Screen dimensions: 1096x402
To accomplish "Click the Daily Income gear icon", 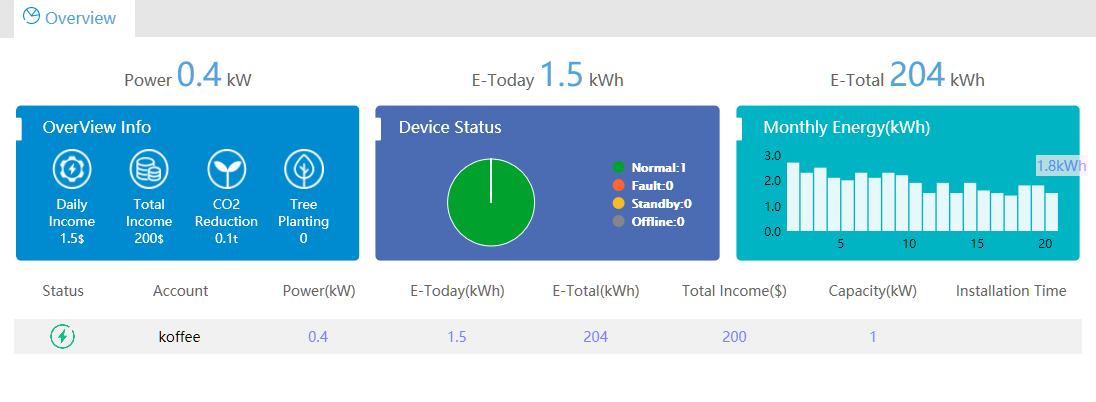I will 73,171.
